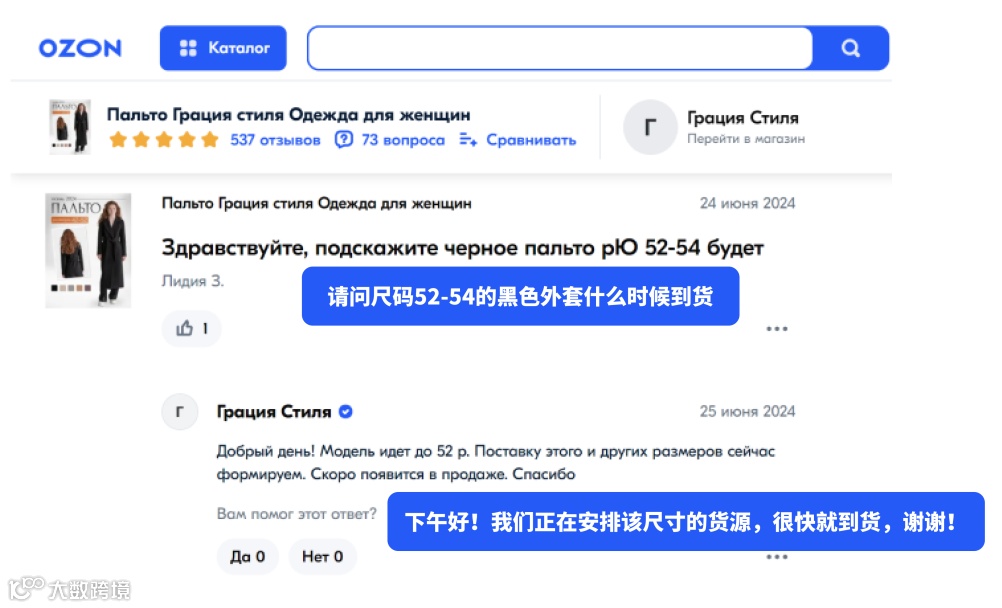The height and width of the screenshot is (608, 1002).
Task: Like the question with thumbs-up
Action: [x=192, y=329]
